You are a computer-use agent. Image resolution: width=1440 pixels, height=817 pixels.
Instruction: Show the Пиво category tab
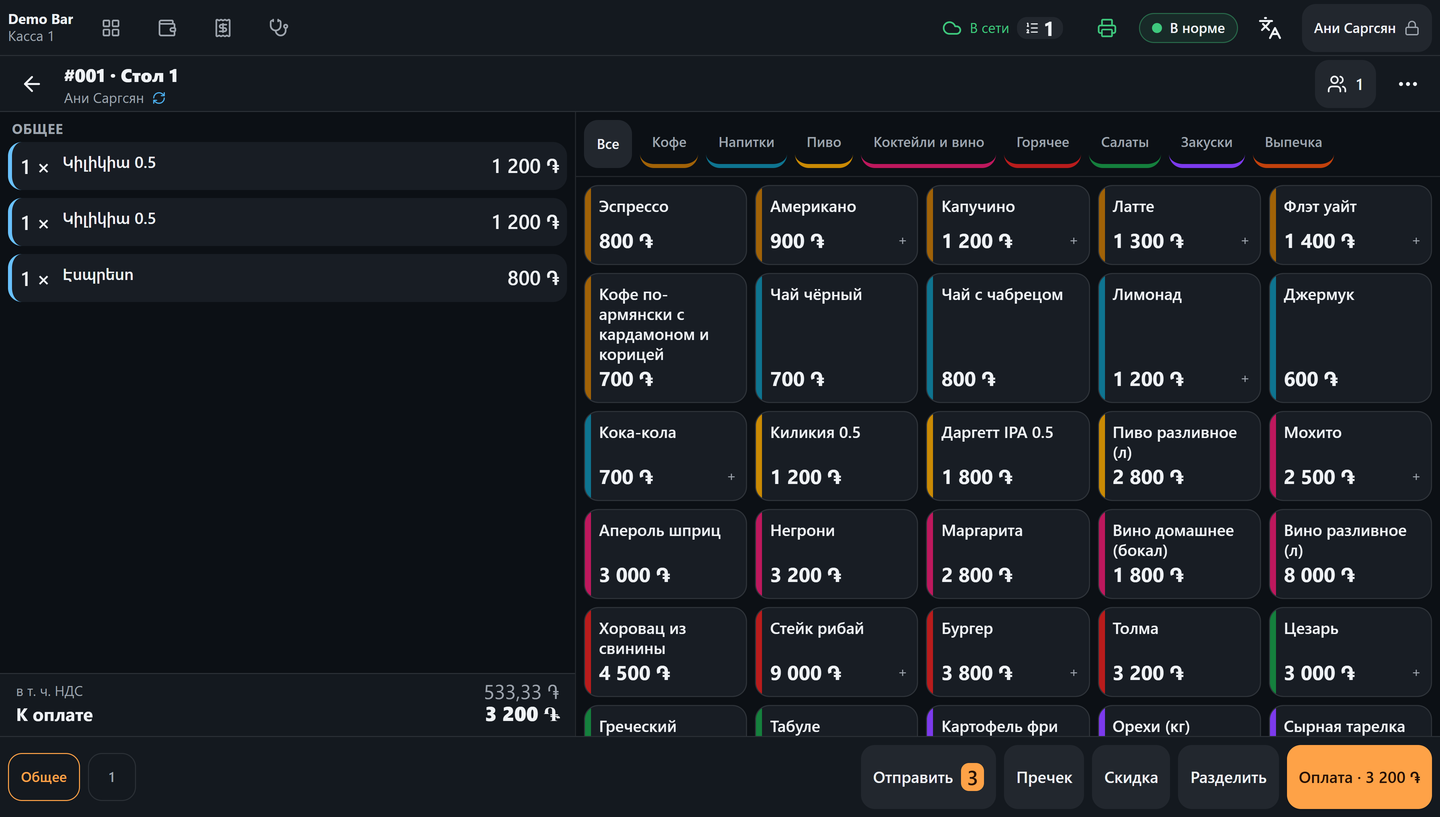[x=824, y=144]
